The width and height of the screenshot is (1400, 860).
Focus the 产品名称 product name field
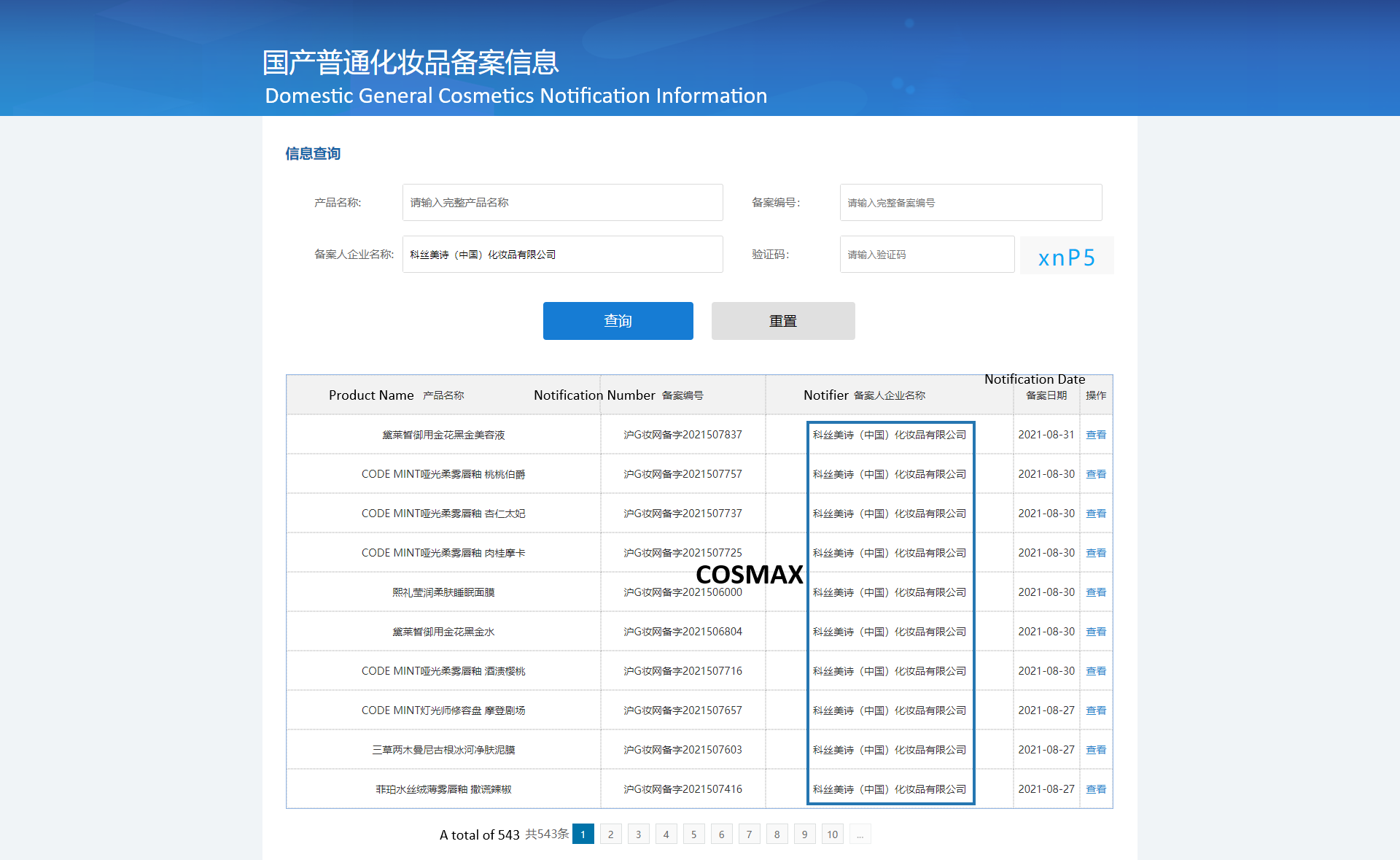pos(562,203)
